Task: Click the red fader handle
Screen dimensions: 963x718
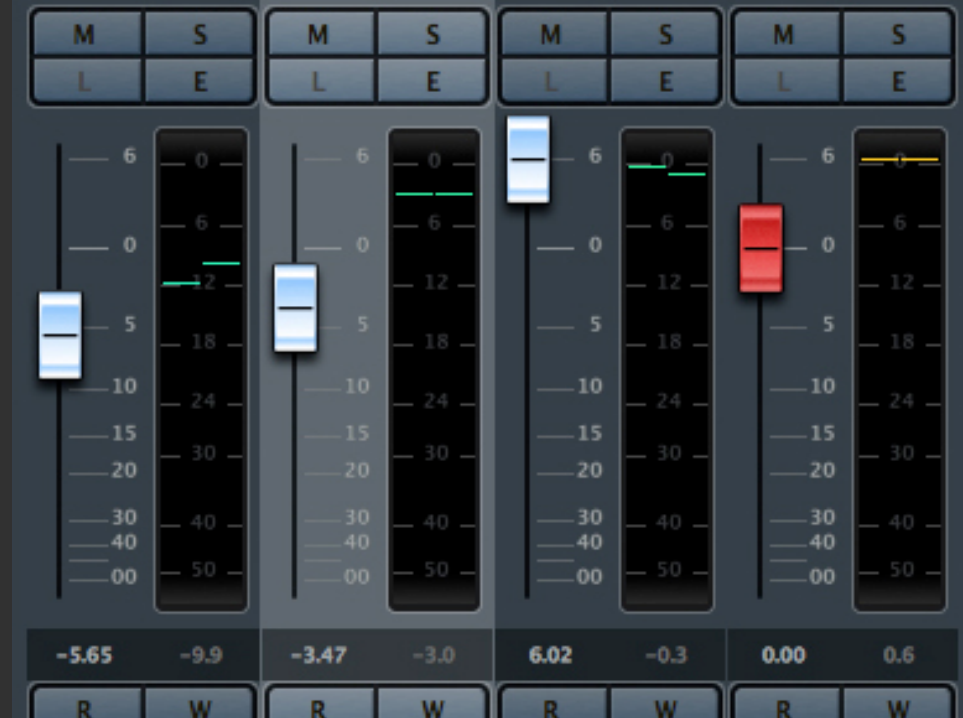Action: pos(761,248)
